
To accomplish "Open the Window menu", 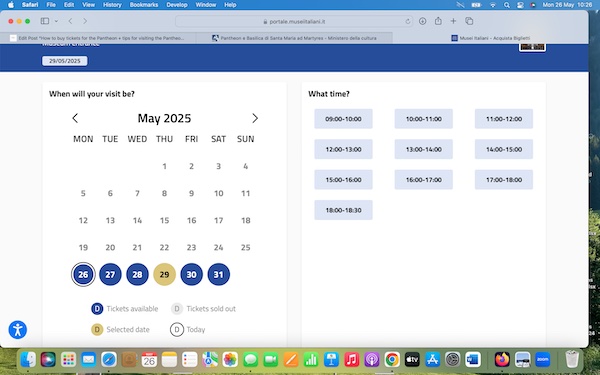I will tap(206, 5).
